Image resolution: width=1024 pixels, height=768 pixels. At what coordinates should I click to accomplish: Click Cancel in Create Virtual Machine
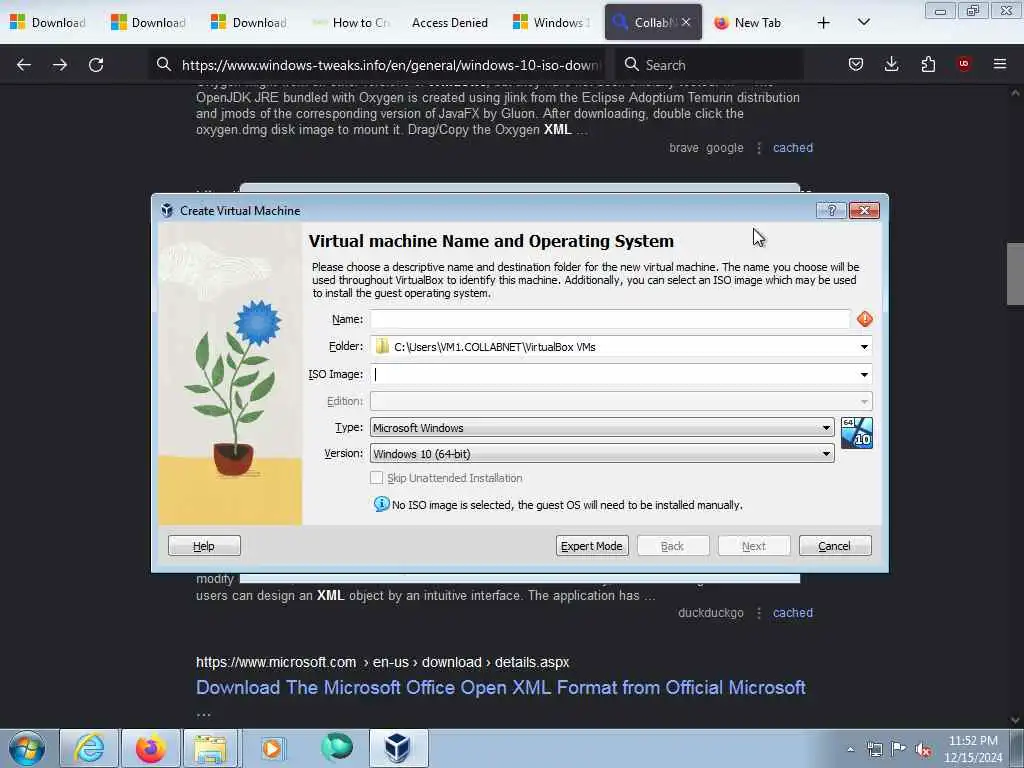835,545
